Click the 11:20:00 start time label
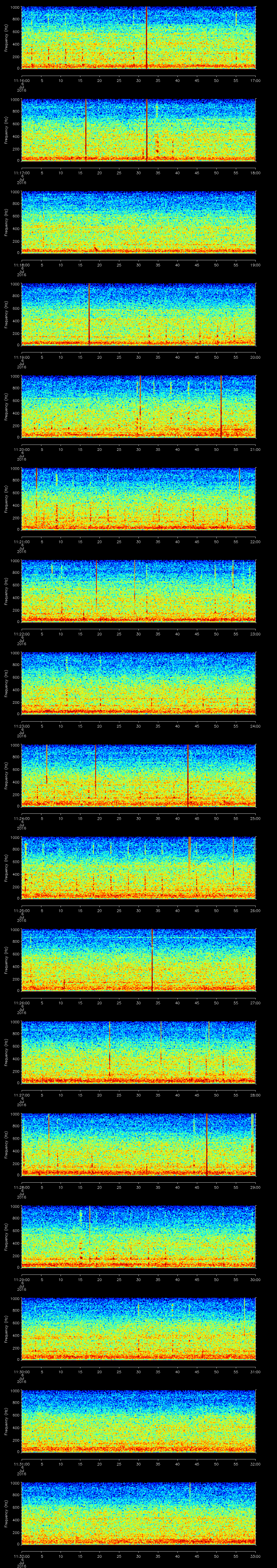 point(22,449)
